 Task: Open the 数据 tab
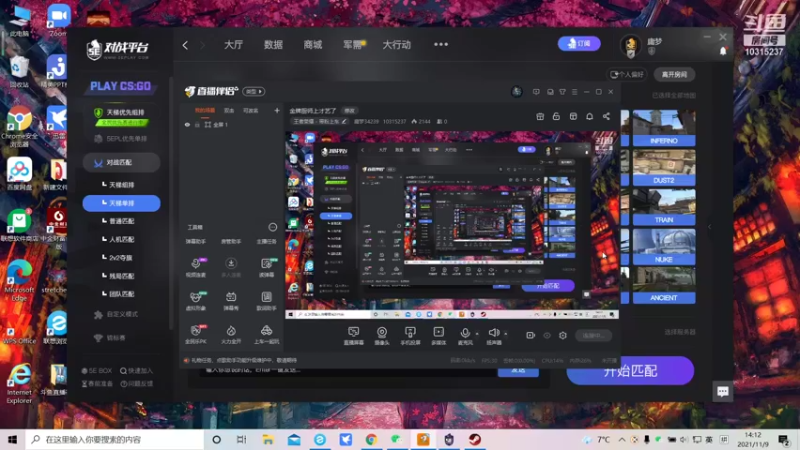click(x=273, y=45)
